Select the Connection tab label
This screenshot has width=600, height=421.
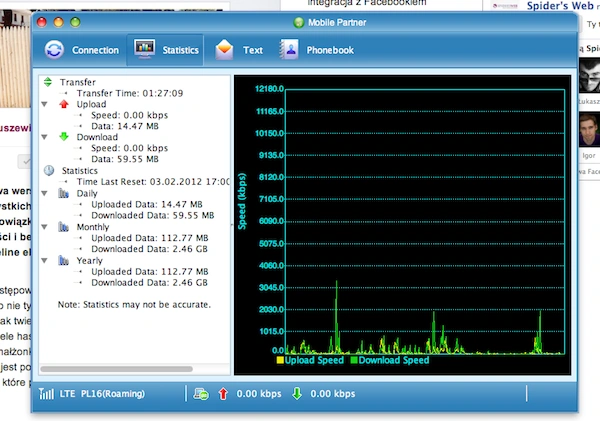[x=95, y=50]
